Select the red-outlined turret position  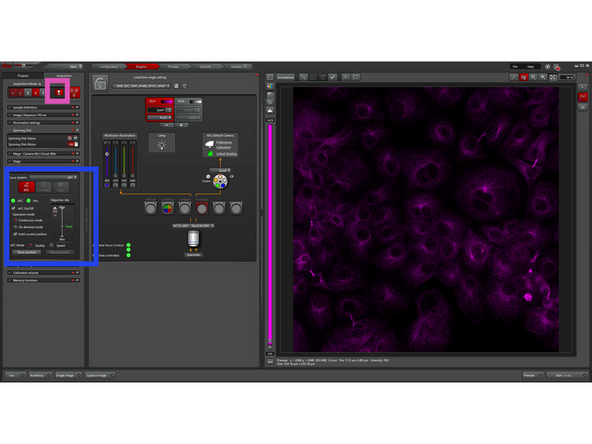202,208
